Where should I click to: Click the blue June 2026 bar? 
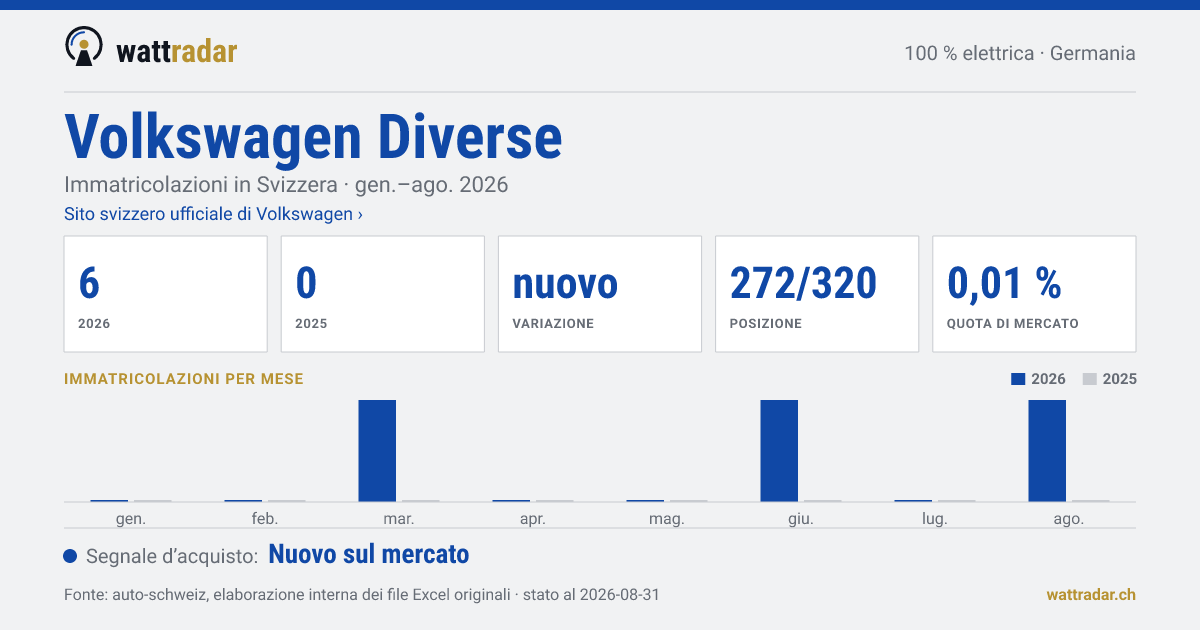tap(779, 450)
